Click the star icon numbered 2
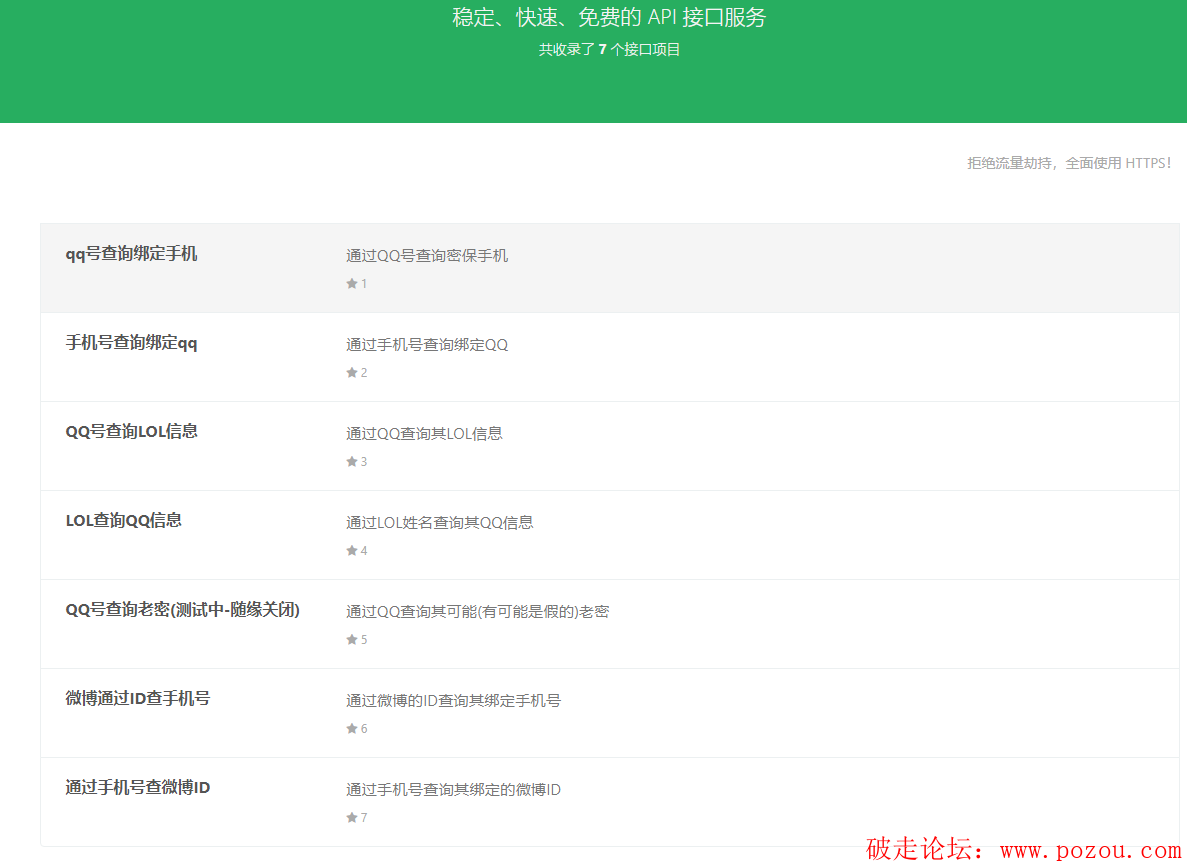 coord(352,372)
